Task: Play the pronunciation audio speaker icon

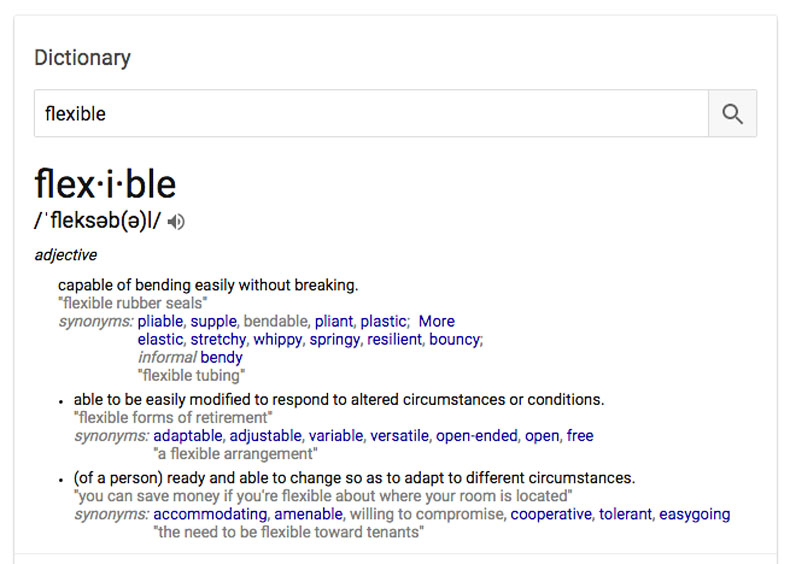Action: click(176, 222)
